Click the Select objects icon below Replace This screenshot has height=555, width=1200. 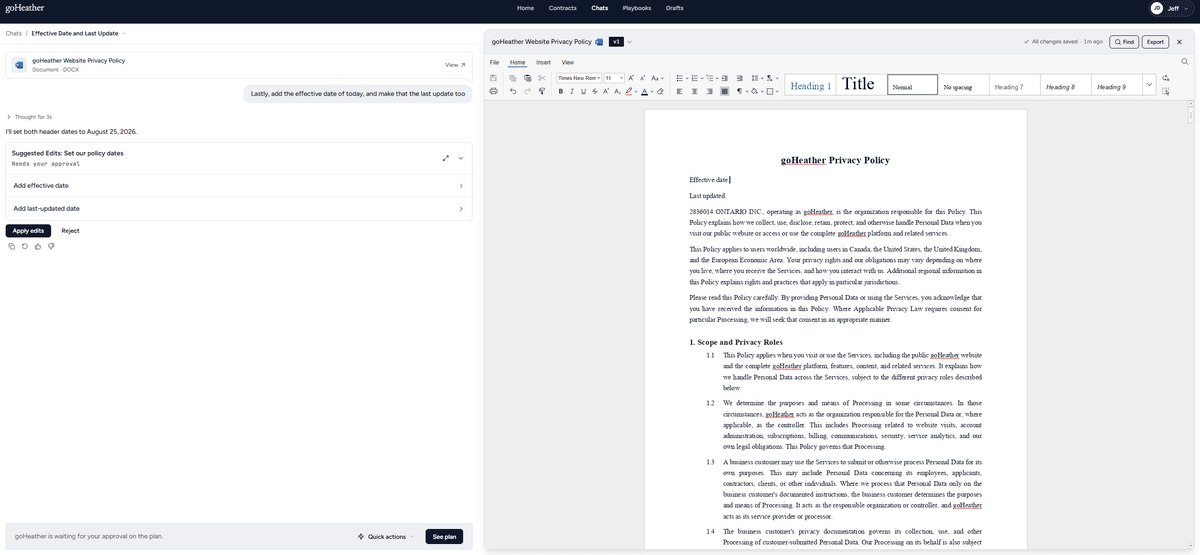(1166, 91)
